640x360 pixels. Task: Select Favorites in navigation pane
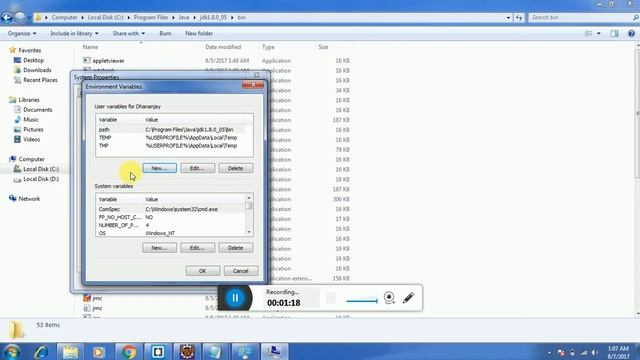coord(29,50)
